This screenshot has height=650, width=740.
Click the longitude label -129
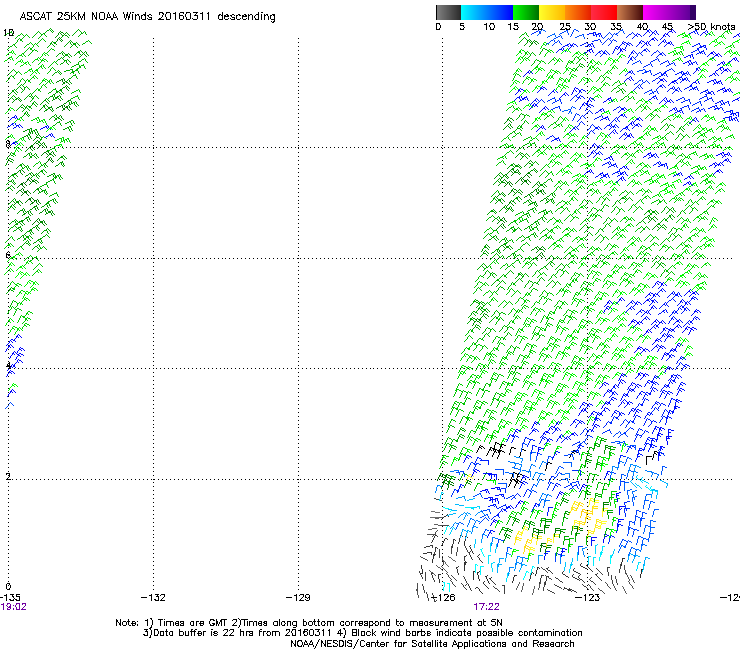(298, 598)
